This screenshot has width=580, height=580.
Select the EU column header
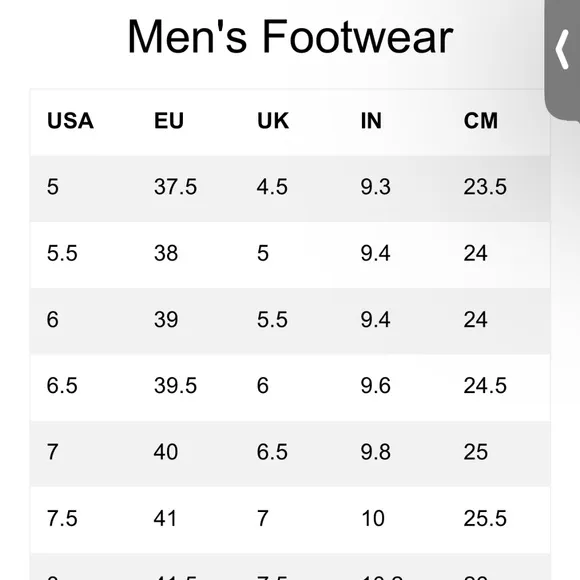point(169,121)
